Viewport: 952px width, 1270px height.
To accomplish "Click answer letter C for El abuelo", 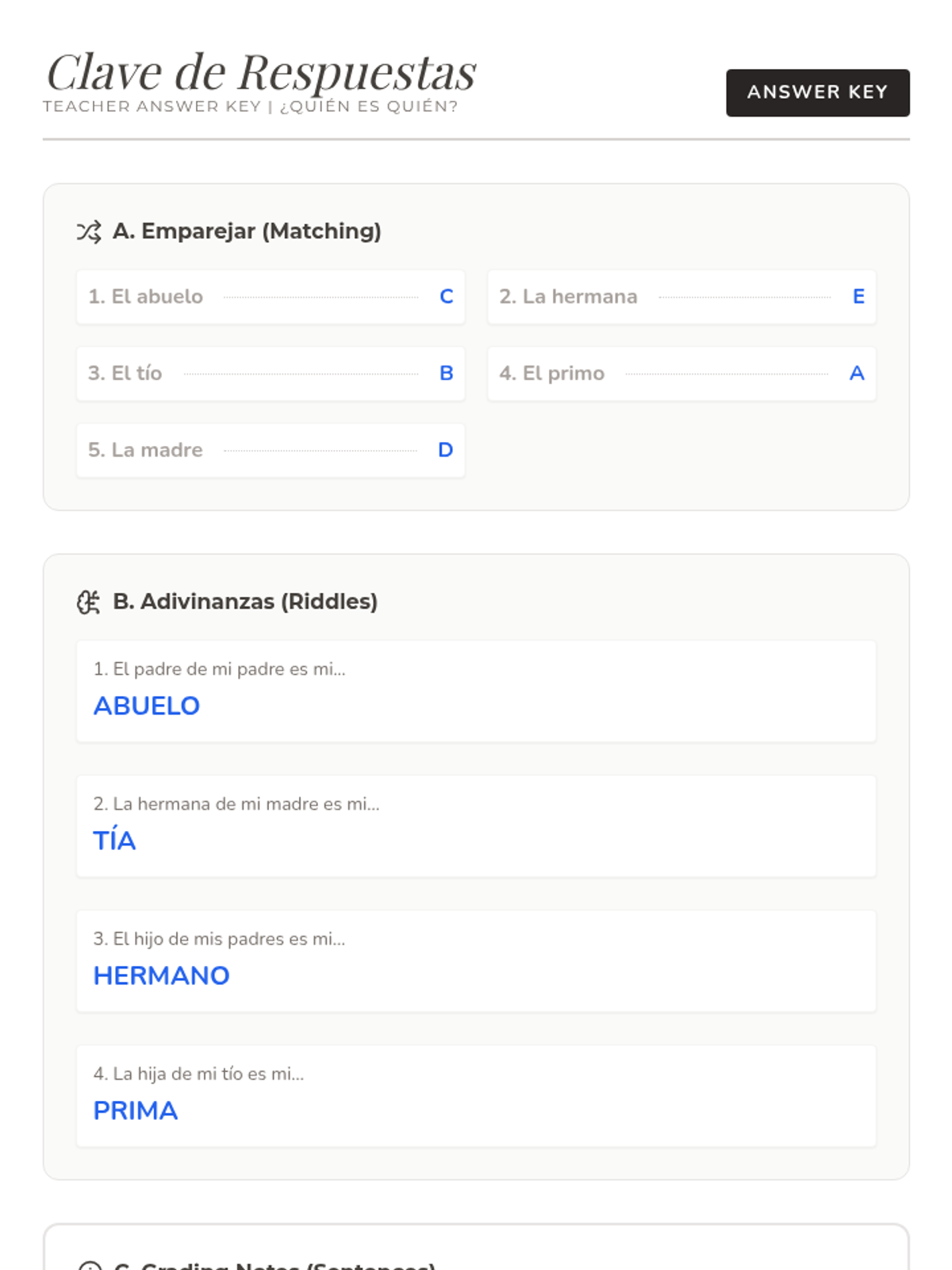I will (x=447, y=297).
